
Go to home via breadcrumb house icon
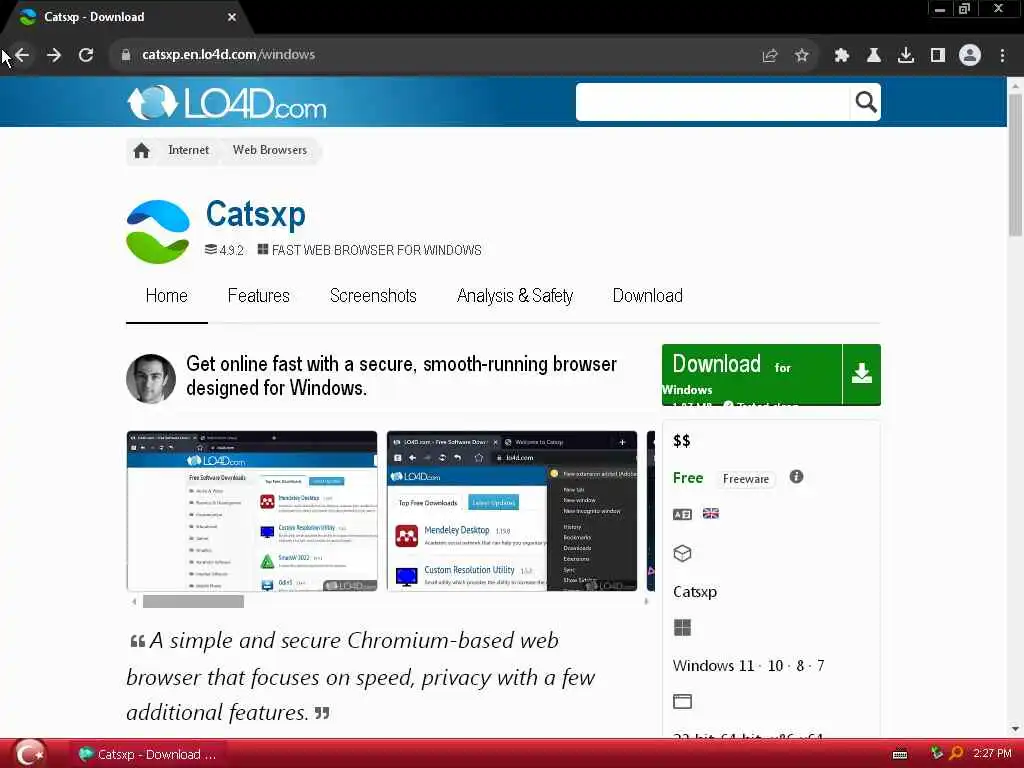tap(141, 151)
